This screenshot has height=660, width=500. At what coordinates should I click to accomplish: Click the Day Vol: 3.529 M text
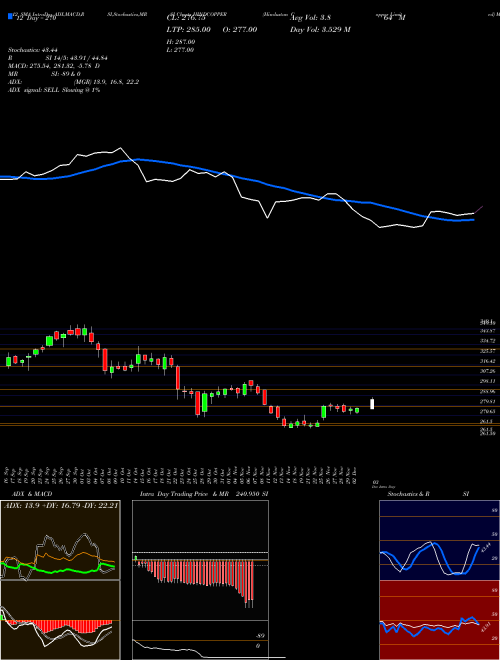321,29
